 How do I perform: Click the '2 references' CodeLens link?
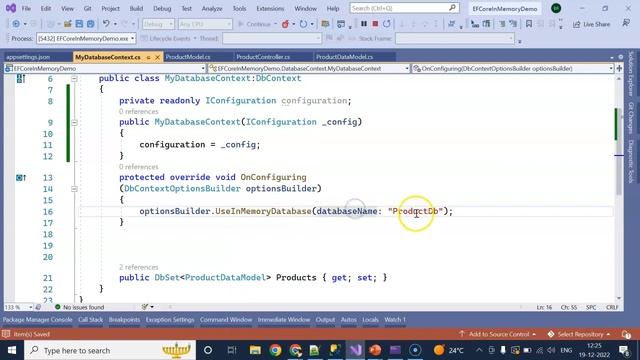[x=138, y=267]
